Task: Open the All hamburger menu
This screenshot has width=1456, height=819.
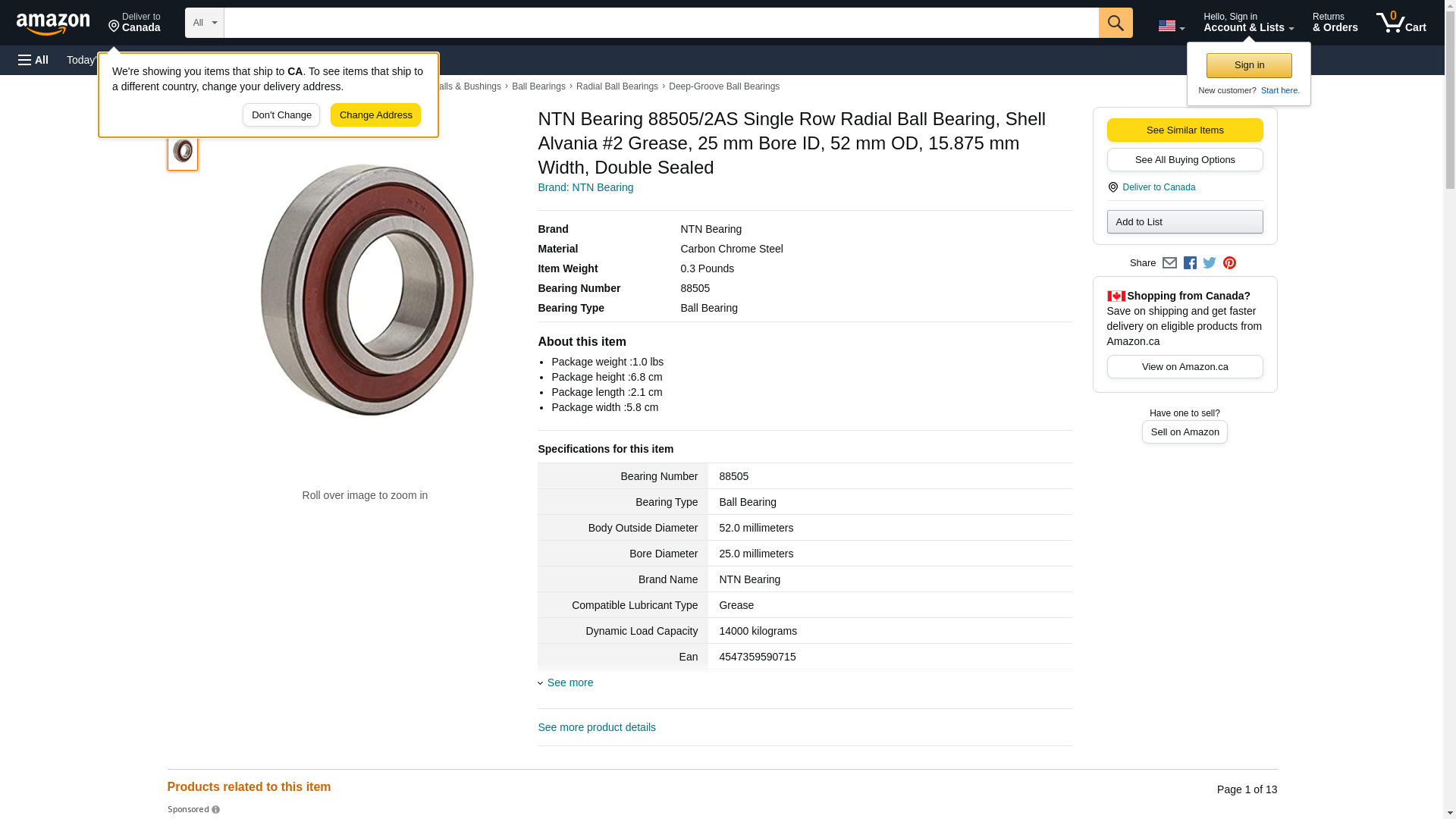Action: [x=33, y=60]
